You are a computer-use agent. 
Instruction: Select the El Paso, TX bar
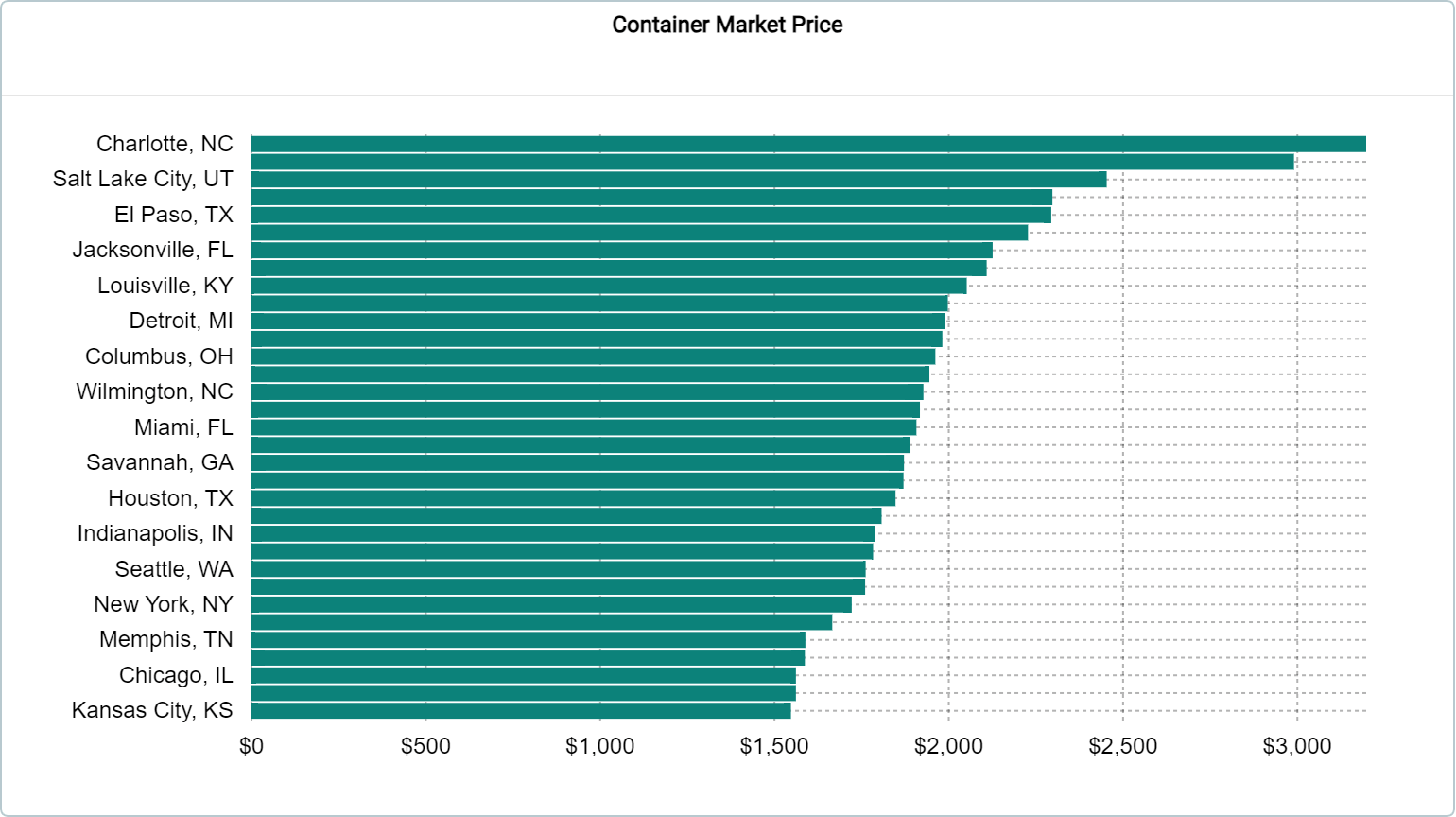pos(651,215)
